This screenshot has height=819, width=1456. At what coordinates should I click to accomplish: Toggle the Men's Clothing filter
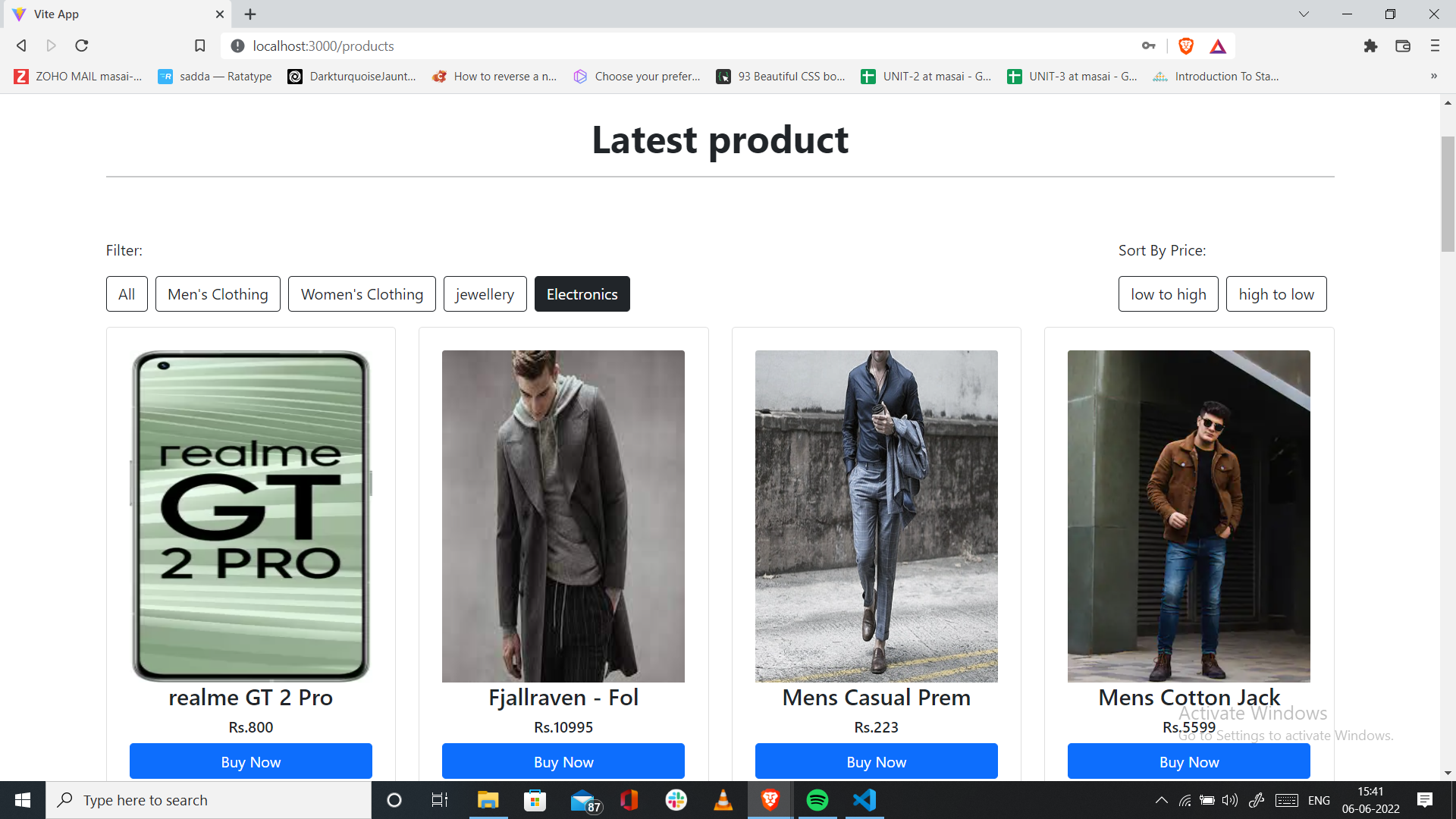coord(218,293)
